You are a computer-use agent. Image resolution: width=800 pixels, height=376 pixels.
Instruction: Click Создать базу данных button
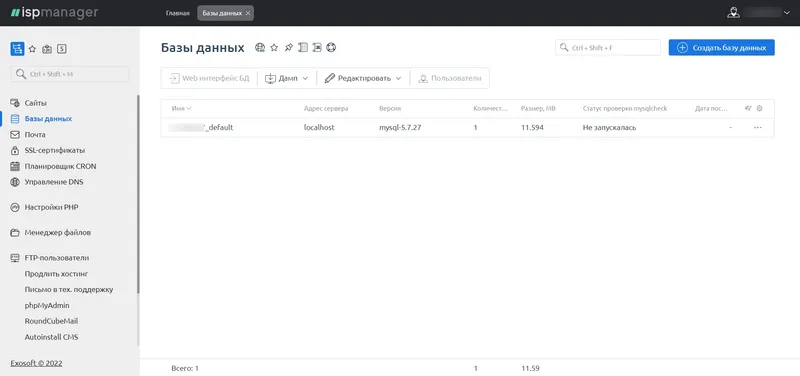coord(721,47)
